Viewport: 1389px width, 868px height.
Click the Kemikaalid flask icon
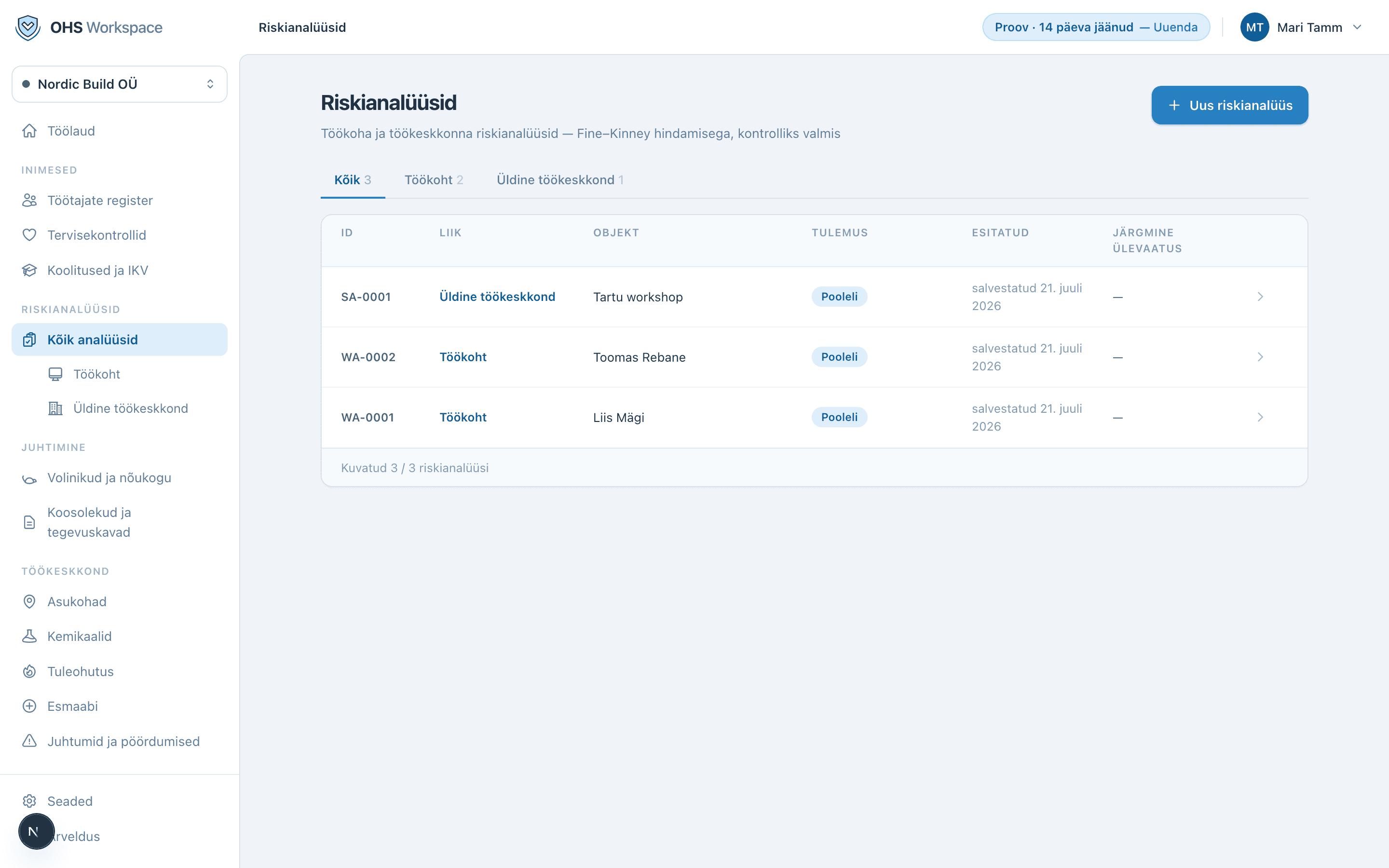click(29, 636)
